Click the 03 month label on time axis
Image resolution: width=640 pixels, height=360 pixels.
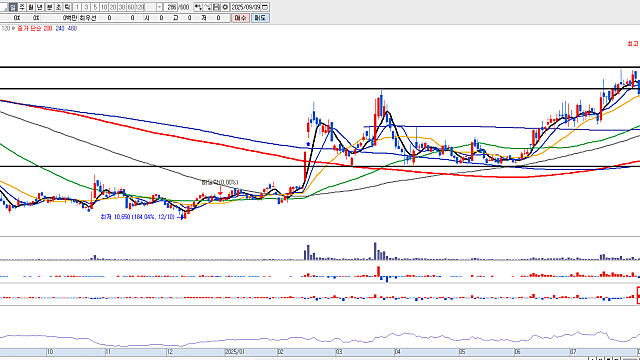pyautogui.click(x=339, y=352)
